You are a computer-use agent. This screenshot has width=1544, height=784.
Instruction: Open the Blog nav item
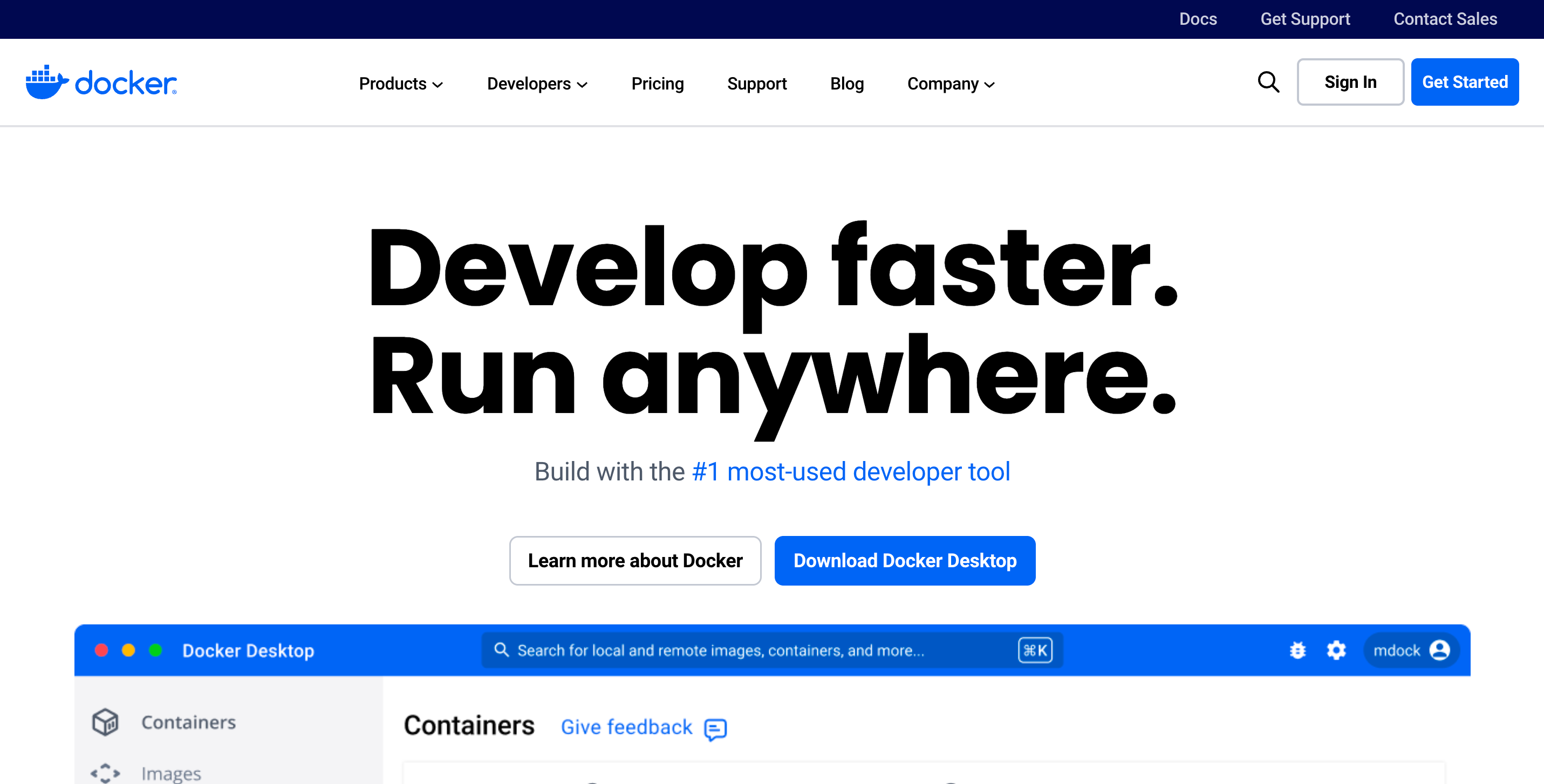point(847,84)
